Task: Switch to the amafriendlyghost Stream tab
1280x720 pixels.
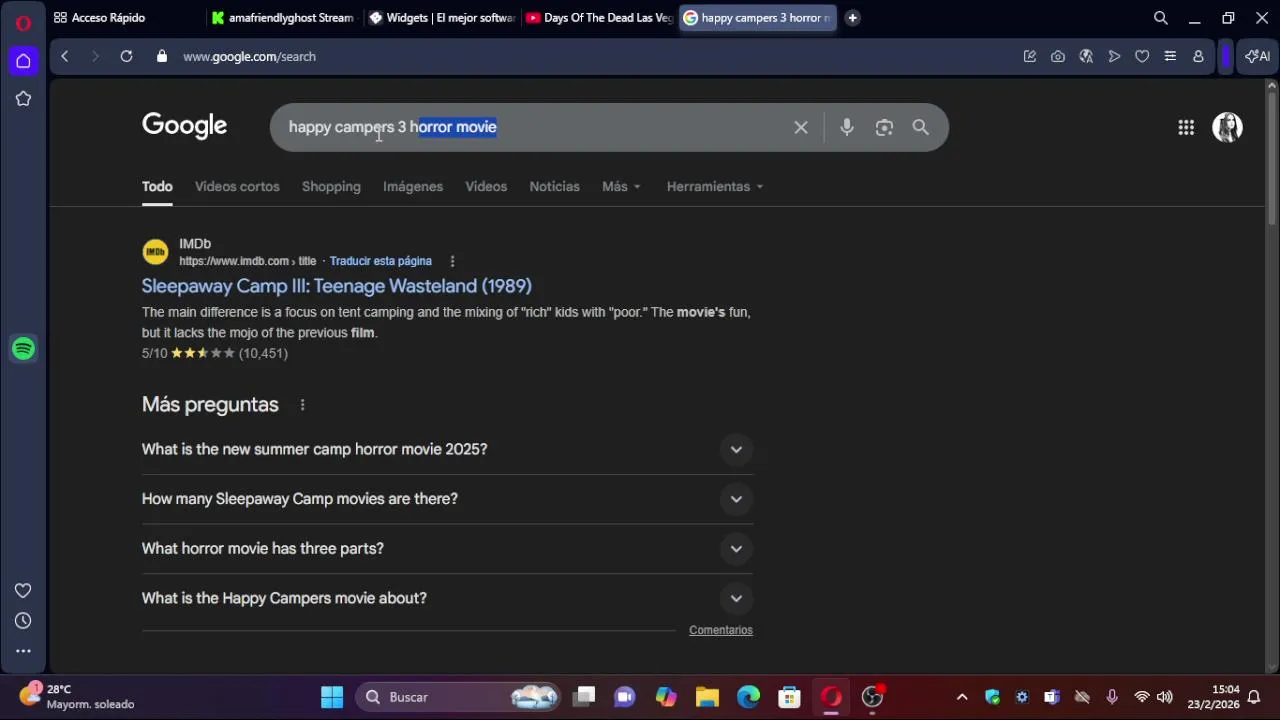Action: (x=284, y=18)
